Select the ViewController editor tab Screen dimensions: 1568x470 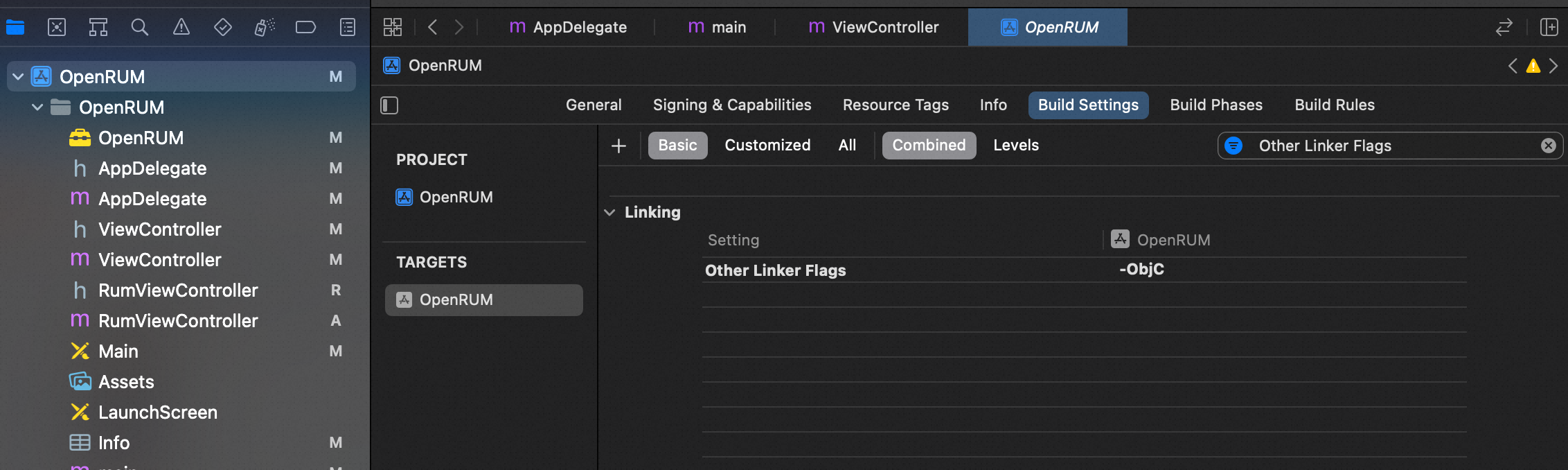pyautogui.click(x=874, y=28)
